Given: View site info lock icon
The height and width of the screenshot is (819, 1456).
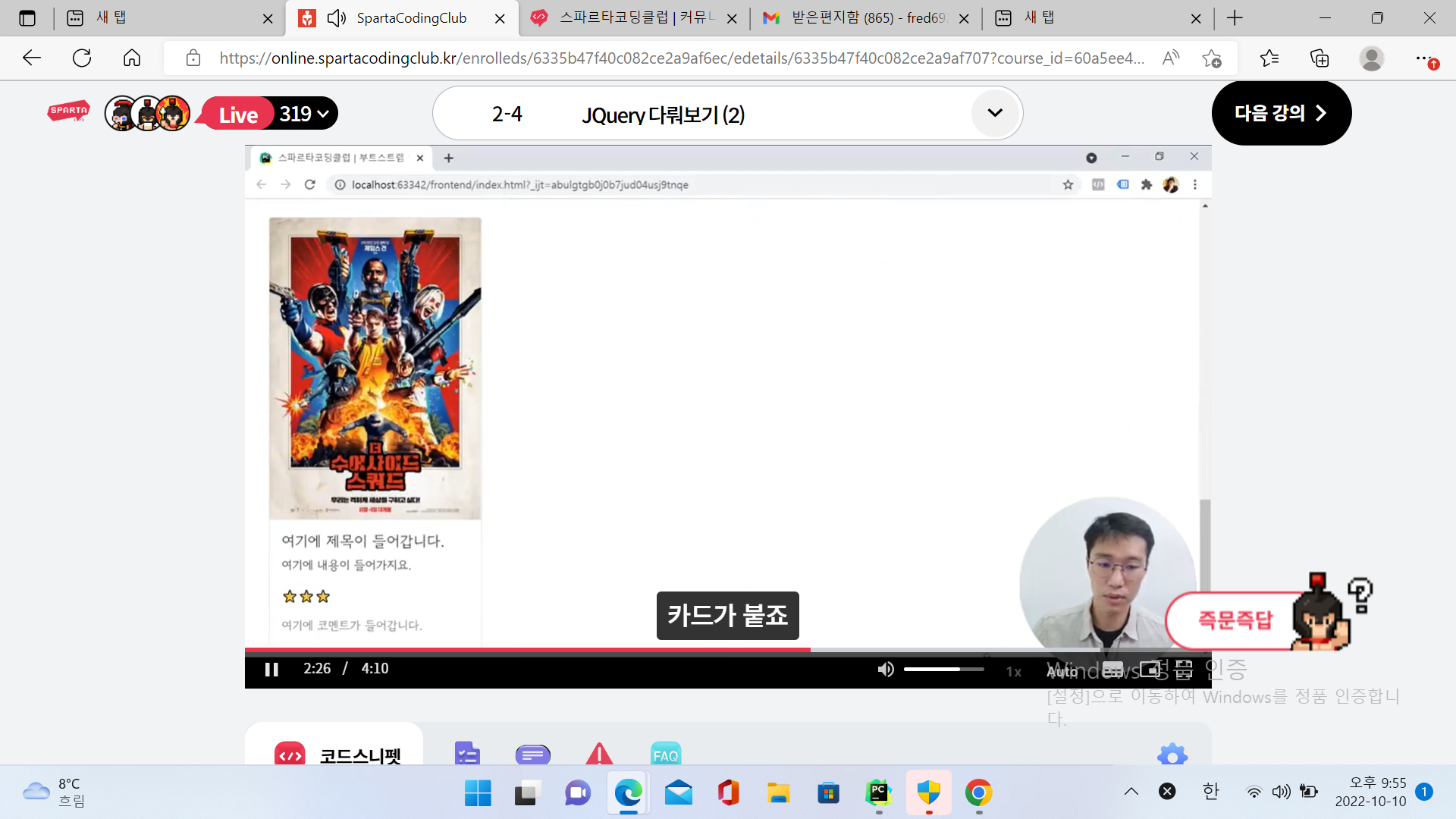Looking at the screenshot, I should pyautogui.click(x=193, y=58).
